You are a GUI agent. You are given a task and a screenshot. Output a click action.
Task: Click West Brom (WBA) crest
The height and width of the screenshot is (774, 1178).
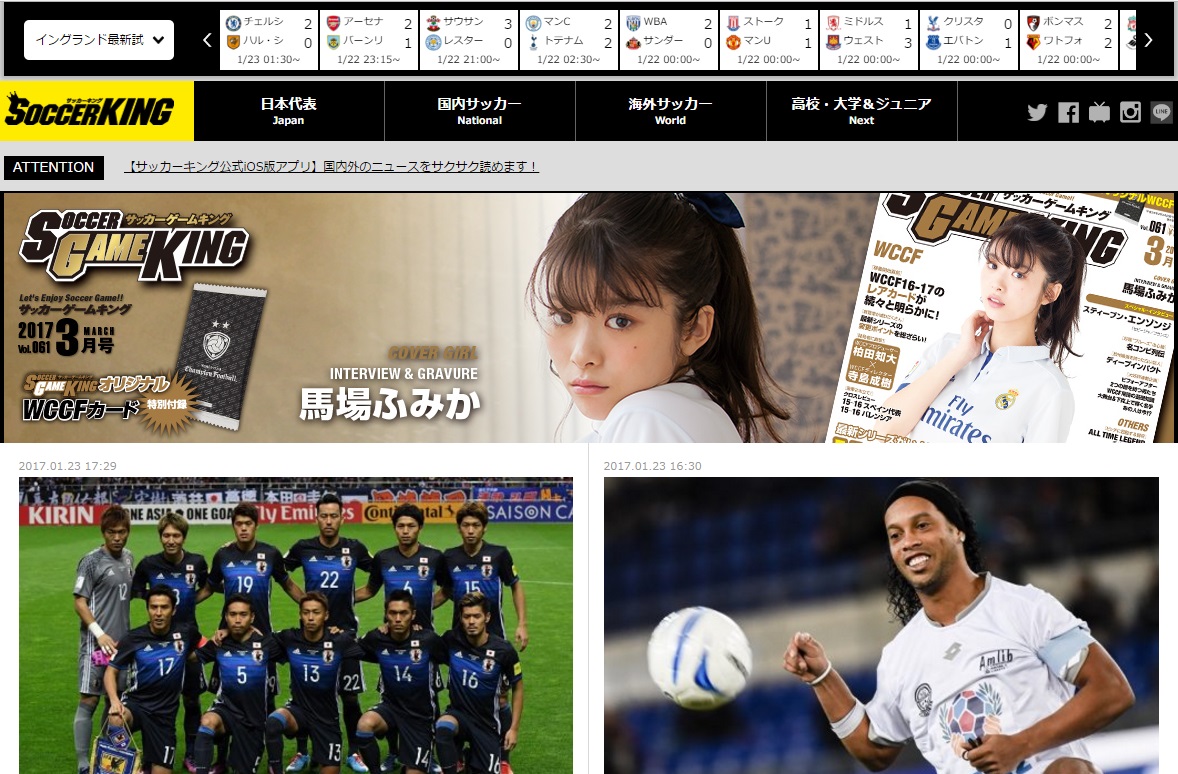(633, 23)
